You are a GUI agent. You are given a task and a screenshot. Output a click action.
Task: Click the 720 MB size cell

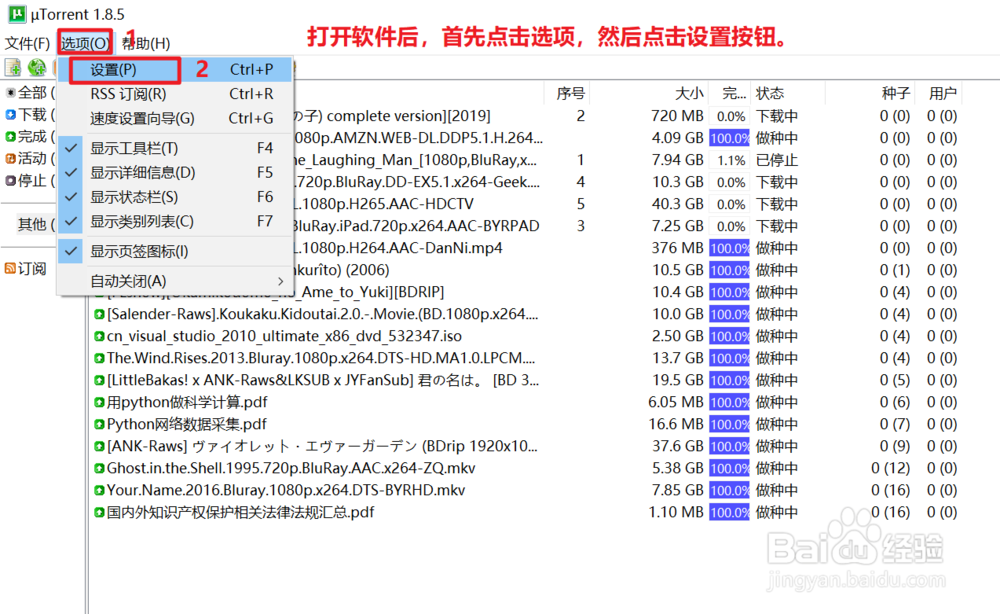(x=677, y=116)
